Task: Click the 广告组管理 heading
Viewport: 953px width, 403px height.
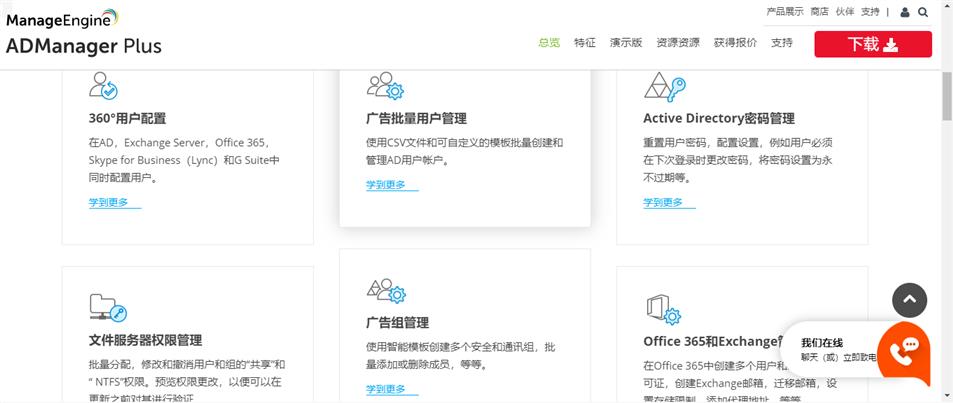Action: (x=397, y=323)
